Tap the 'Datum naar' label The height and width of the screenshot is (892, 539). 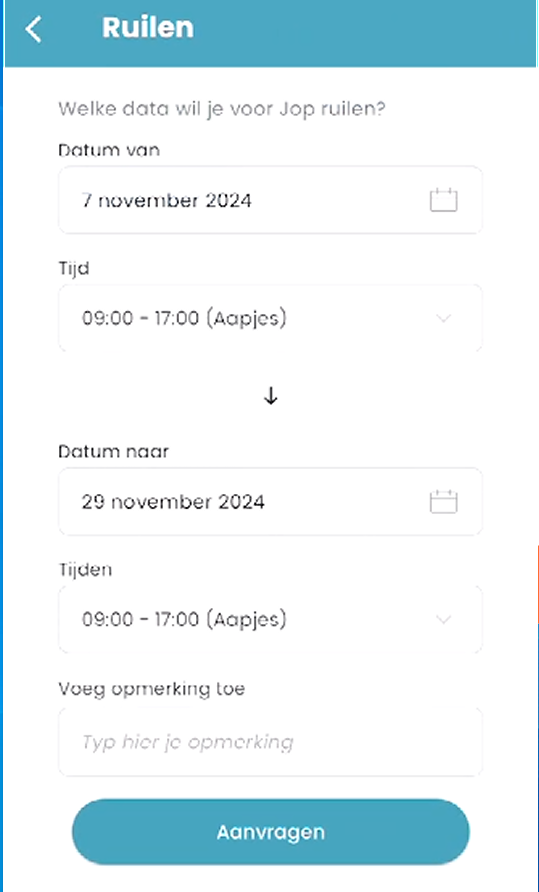click(113, 452)
